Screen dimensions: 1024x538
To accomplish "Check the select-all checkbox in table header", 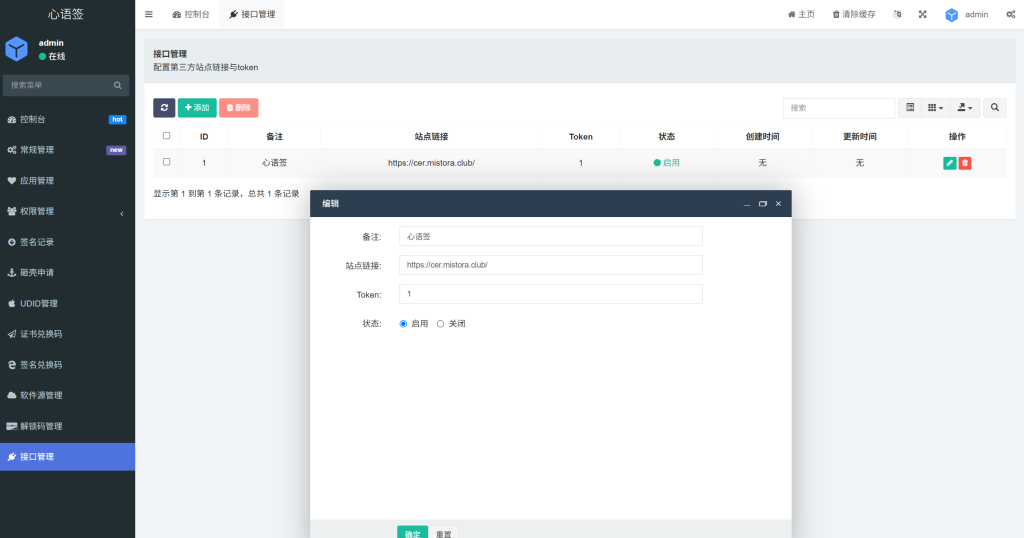I will [167, 136].
